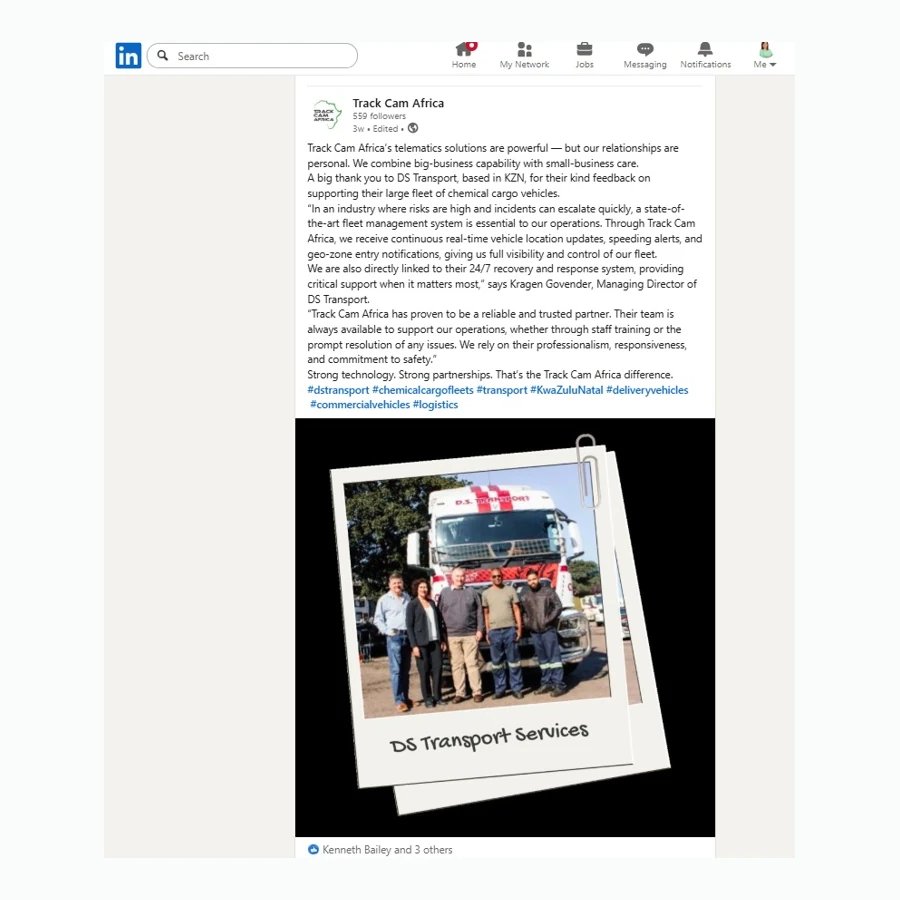
Task: Go to Jobs
Action: click(x=584, y=55)
